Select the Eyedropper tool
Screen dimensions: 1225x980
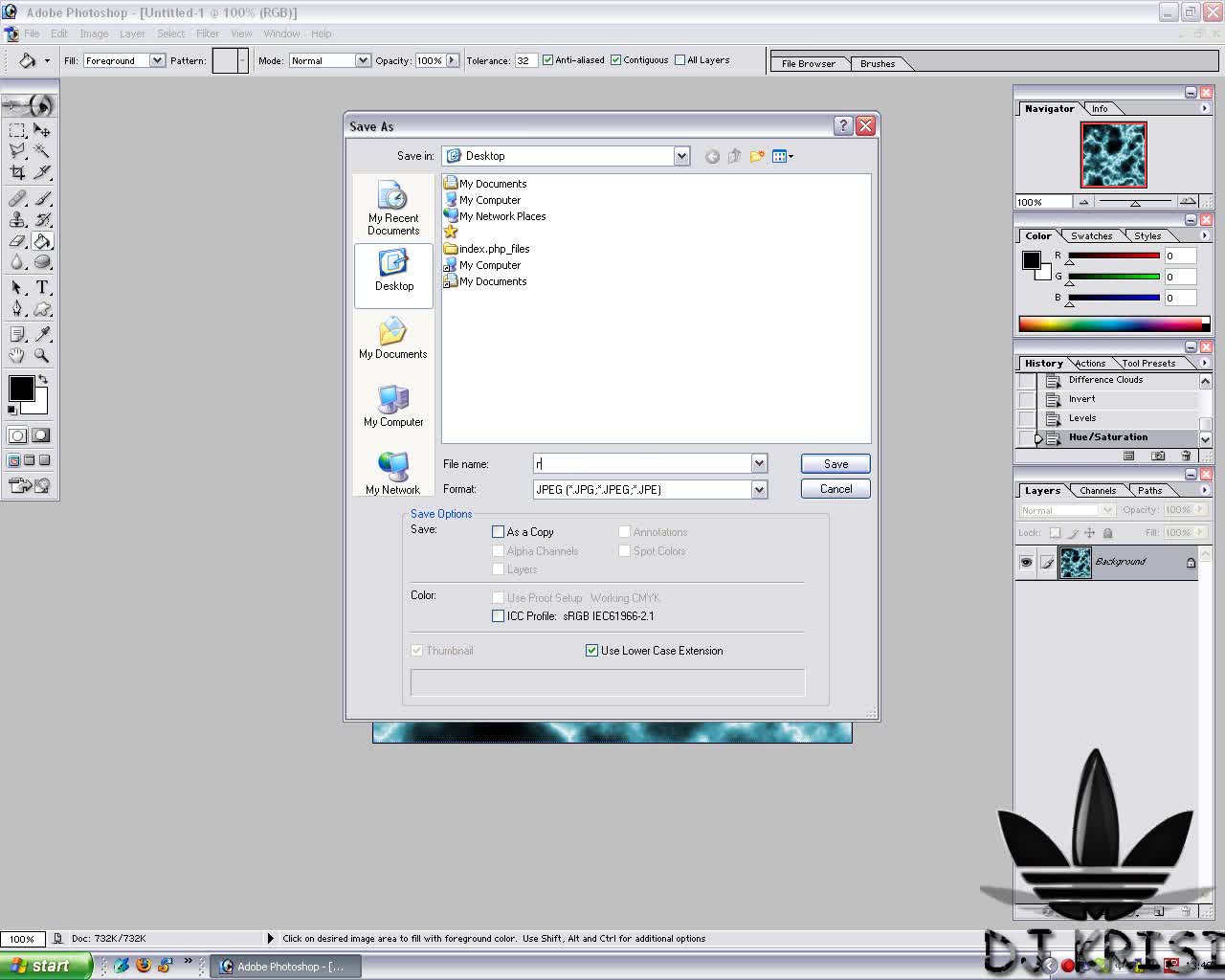[x=42, y=335]
